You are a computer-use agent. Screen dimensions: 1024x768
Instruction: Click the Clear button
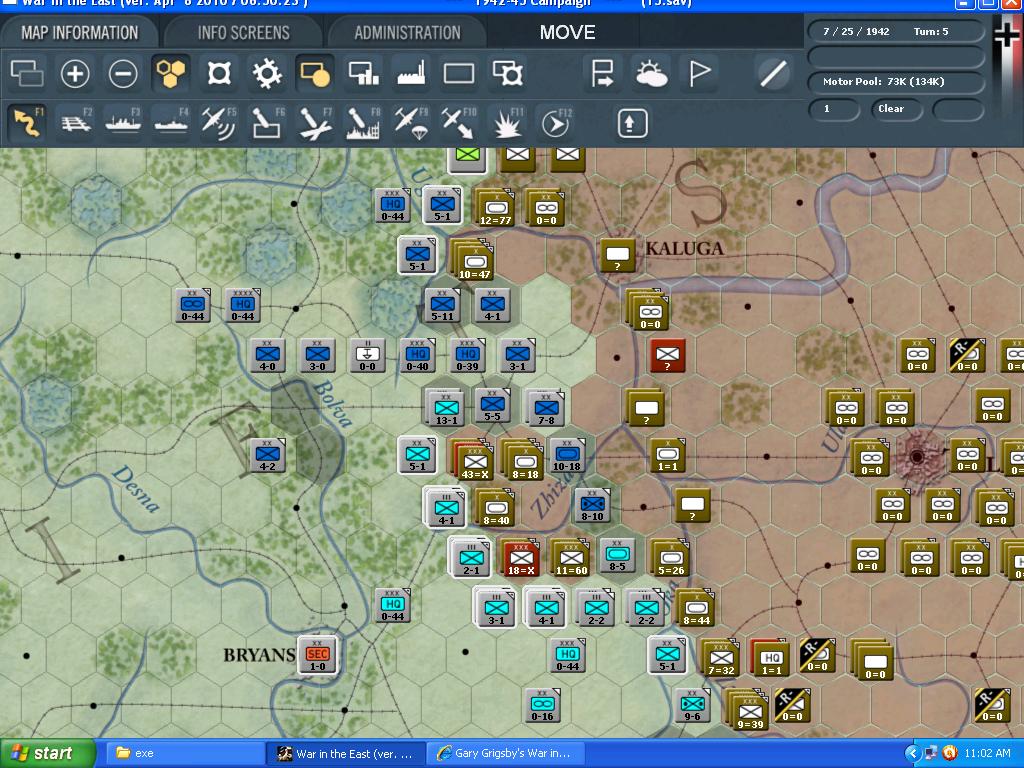[x=896, y=109]
